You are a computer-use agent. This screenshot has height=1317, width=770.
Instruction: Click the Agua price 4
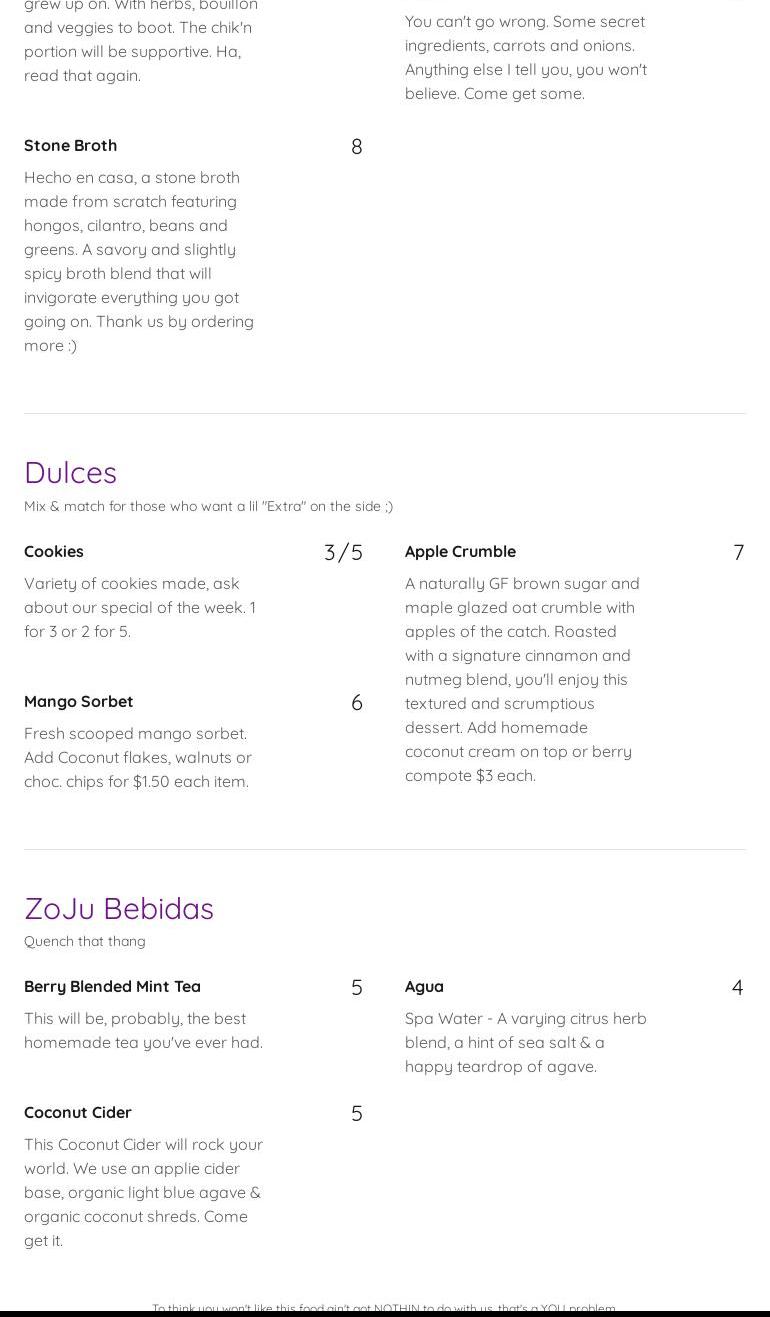coord(737,988)
